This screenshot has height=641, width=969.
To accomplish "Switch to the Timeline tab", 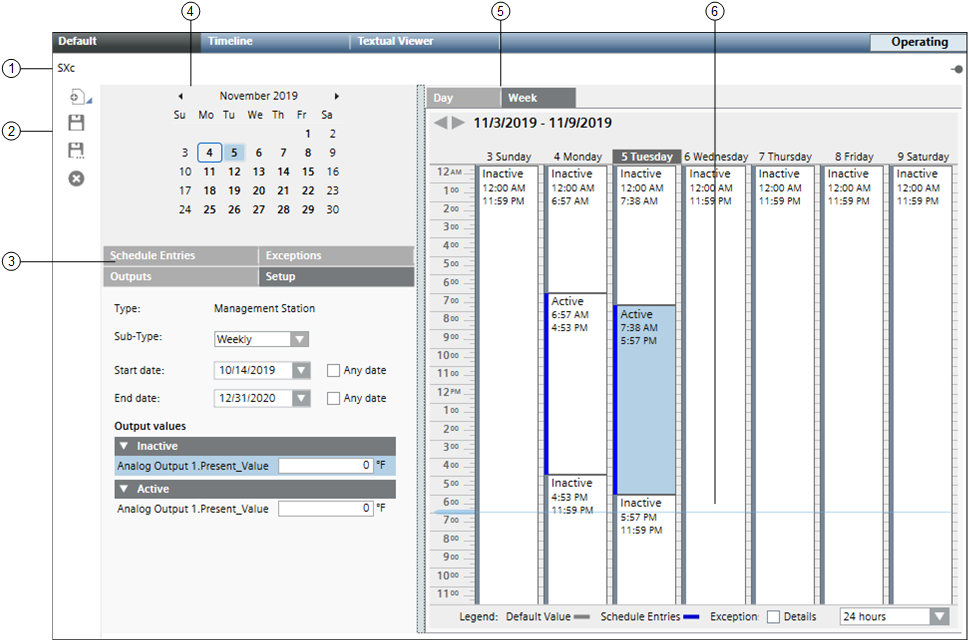I will pyautogui.click(x=230, y=42).
